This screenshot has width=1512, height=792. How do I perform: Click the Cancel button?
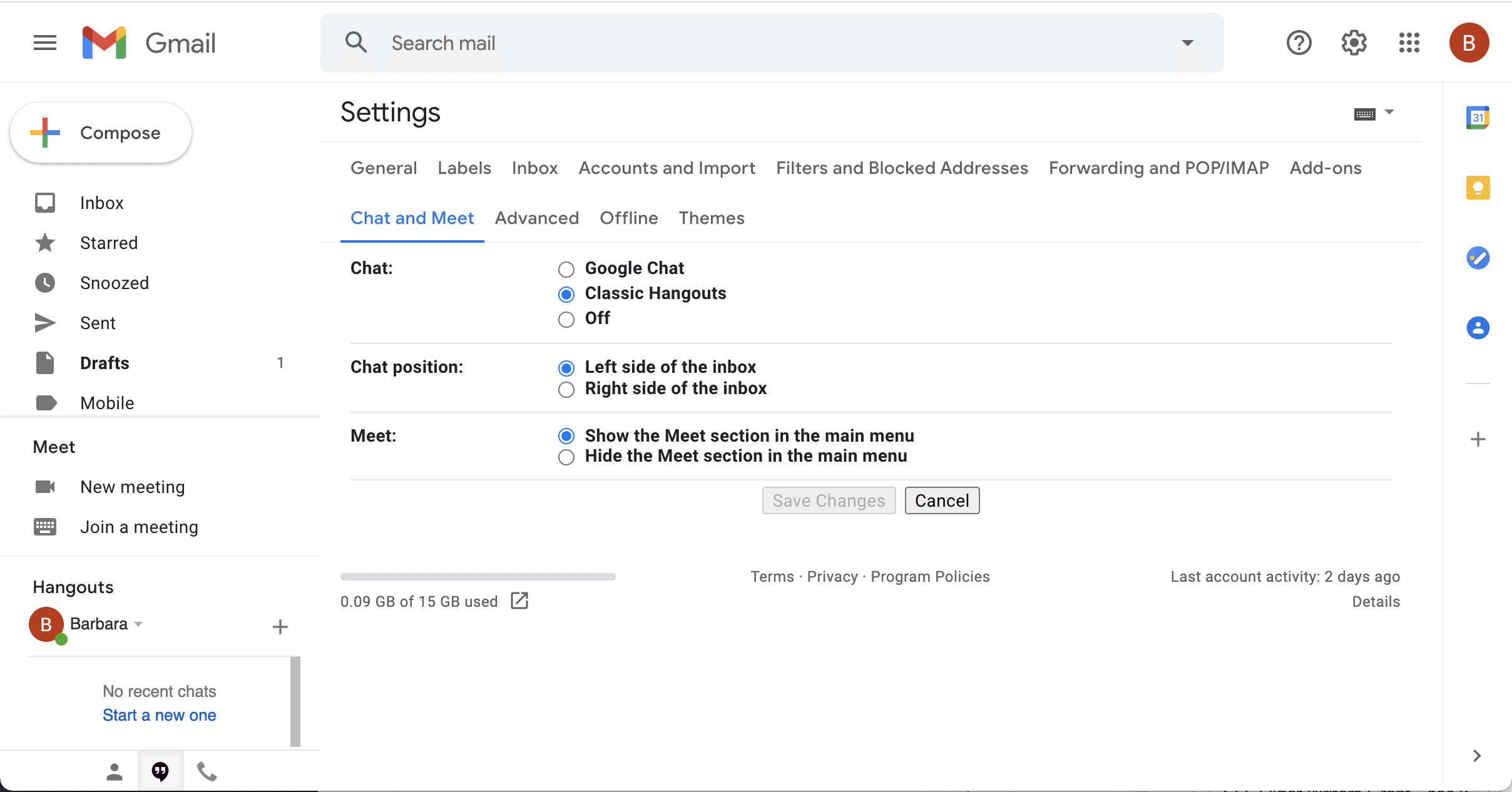point(942,501)
